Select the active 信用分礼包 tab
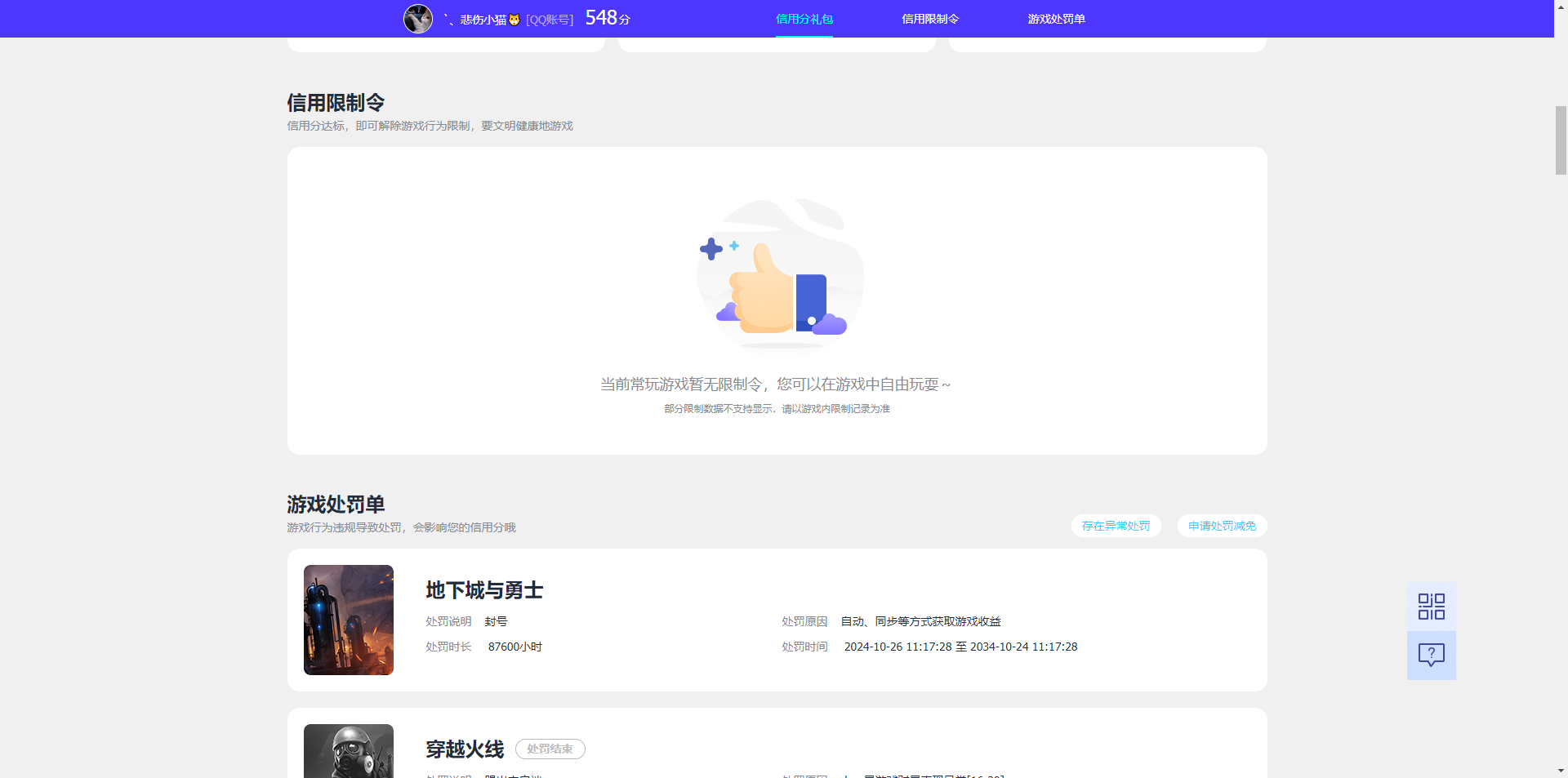 pos(804,18)
